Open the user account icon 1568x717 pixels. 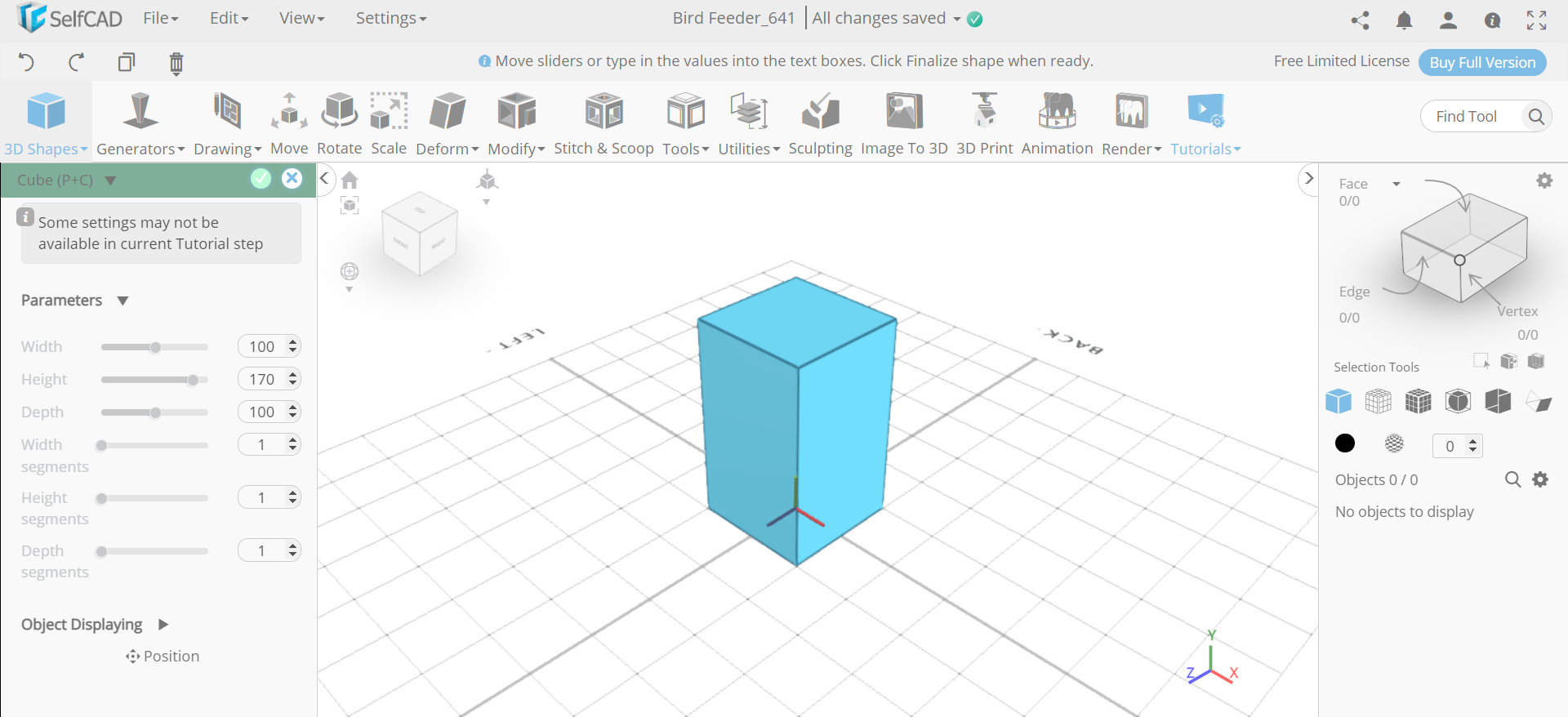point(1448,20)
